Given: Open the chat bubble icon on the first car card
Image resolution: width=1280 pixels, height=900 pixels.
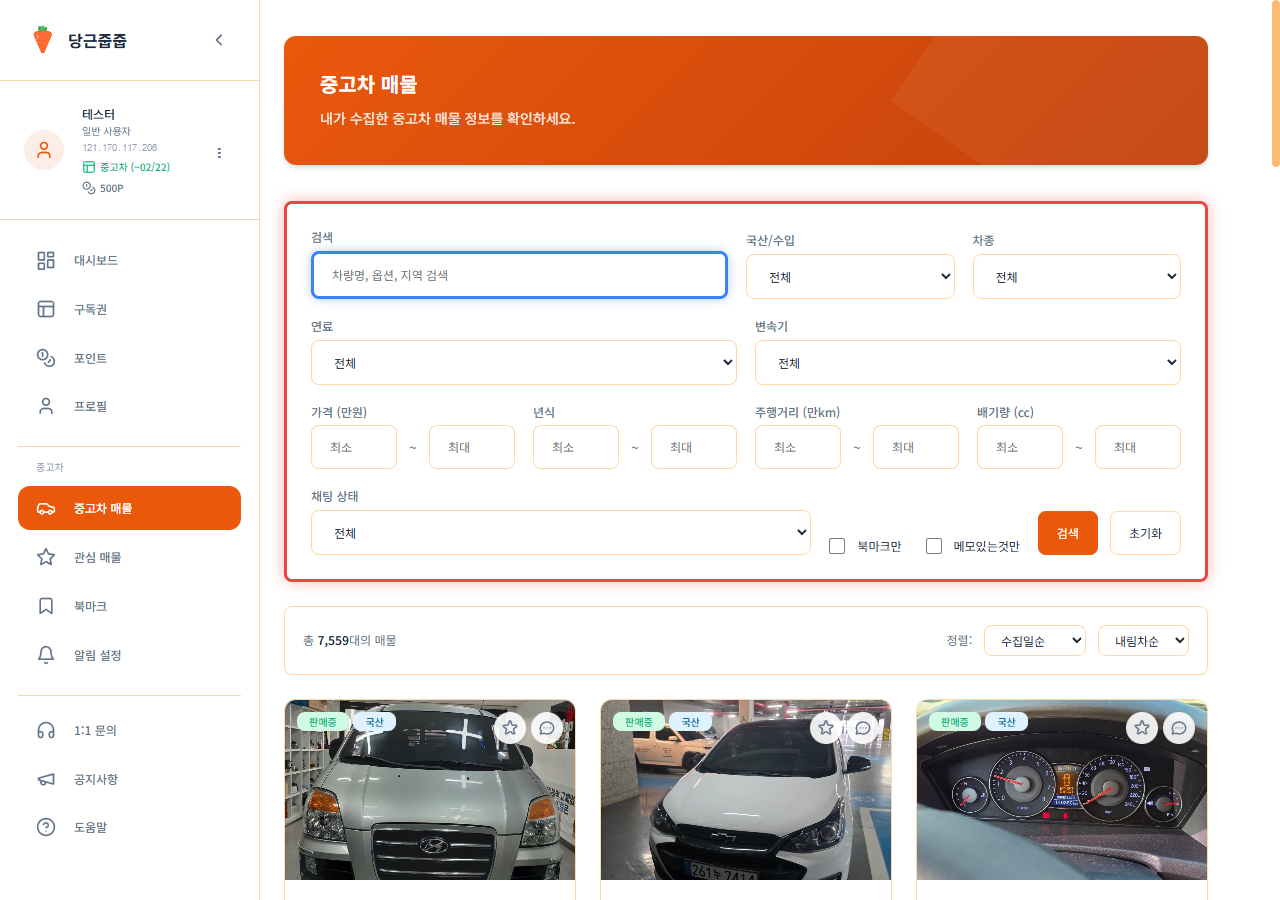Looking at the screenshot, I should [547, 728].
